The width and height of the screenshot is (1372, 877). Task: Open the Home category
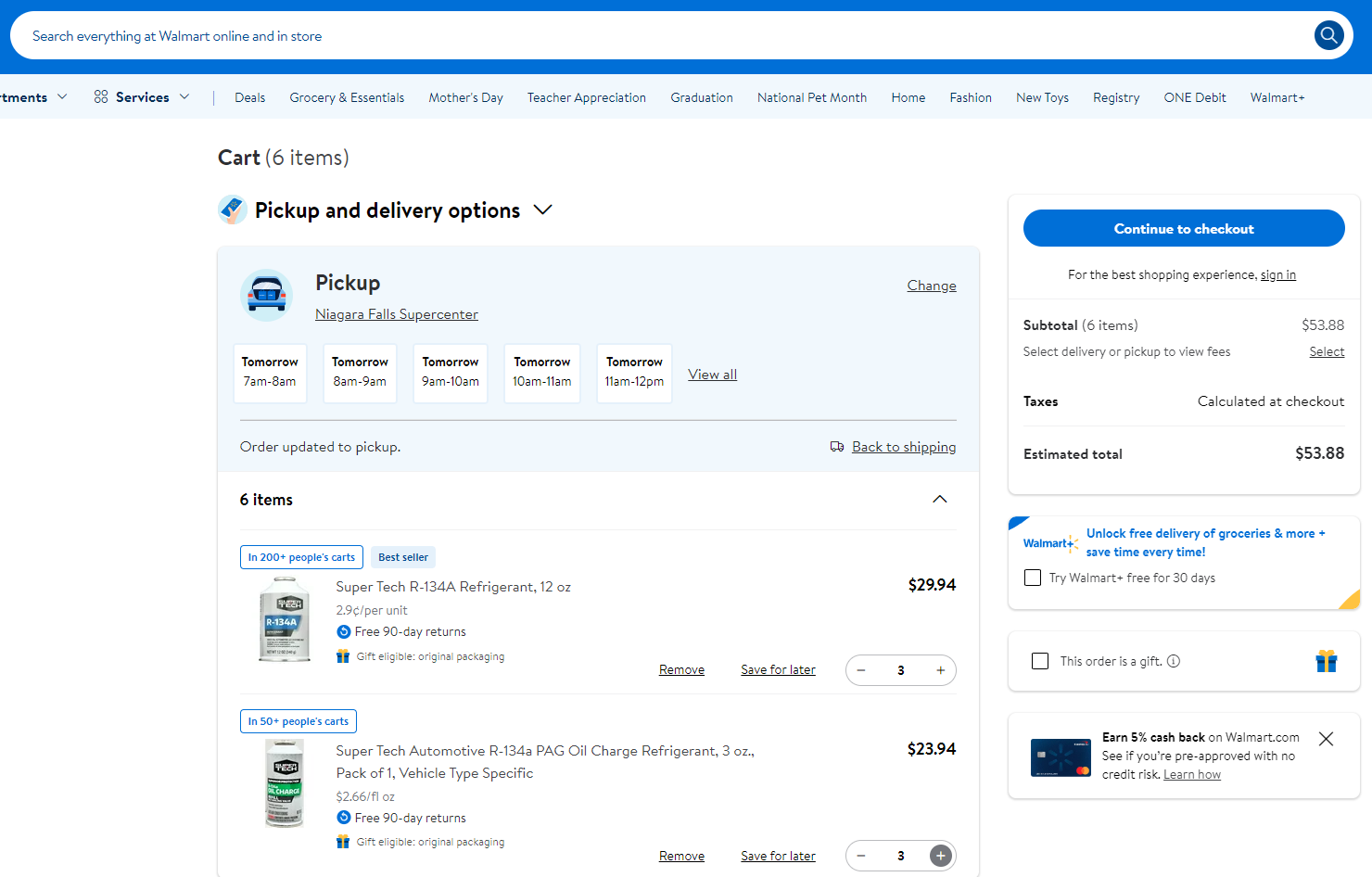pyautogui.click(x=908, y=97)
